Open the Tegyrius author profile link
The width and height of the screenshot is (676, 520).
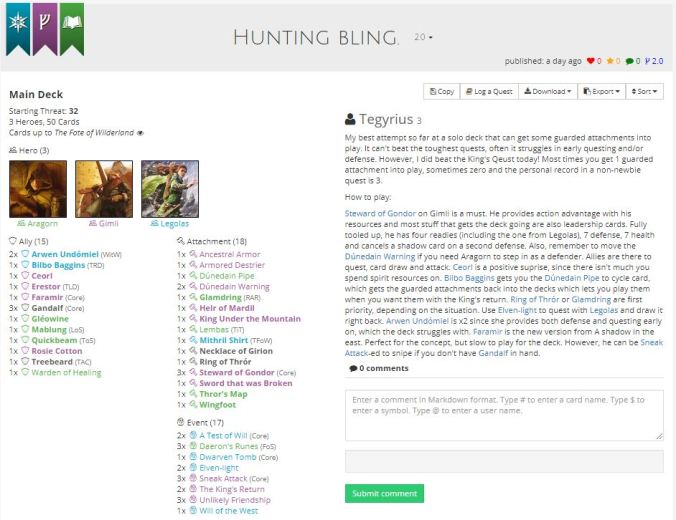click(386, 119)
